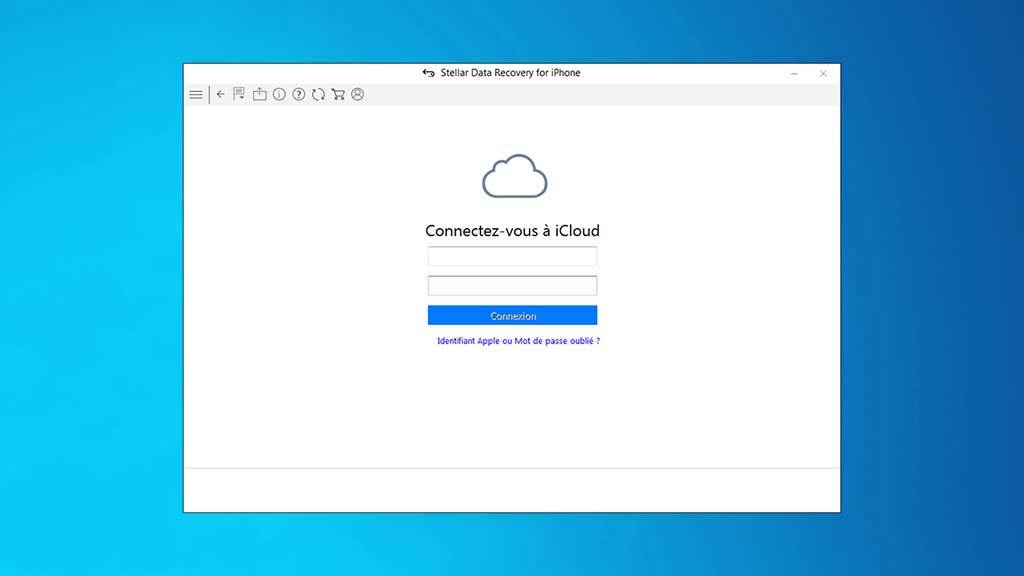The width and height of the screenshot is (1024, 576).
Task: Open the save scan flag dropdown
Action: pos(239,95)
